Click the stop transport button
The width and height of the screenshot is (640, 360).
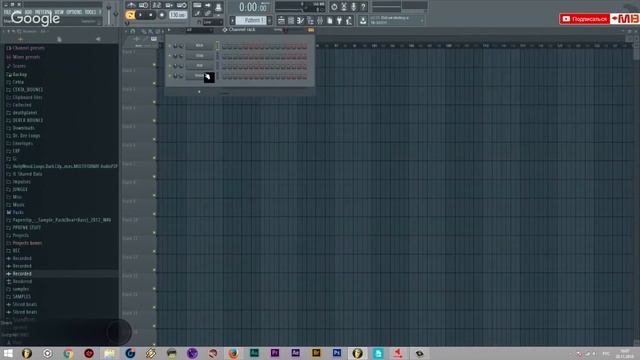coord(151,15)
